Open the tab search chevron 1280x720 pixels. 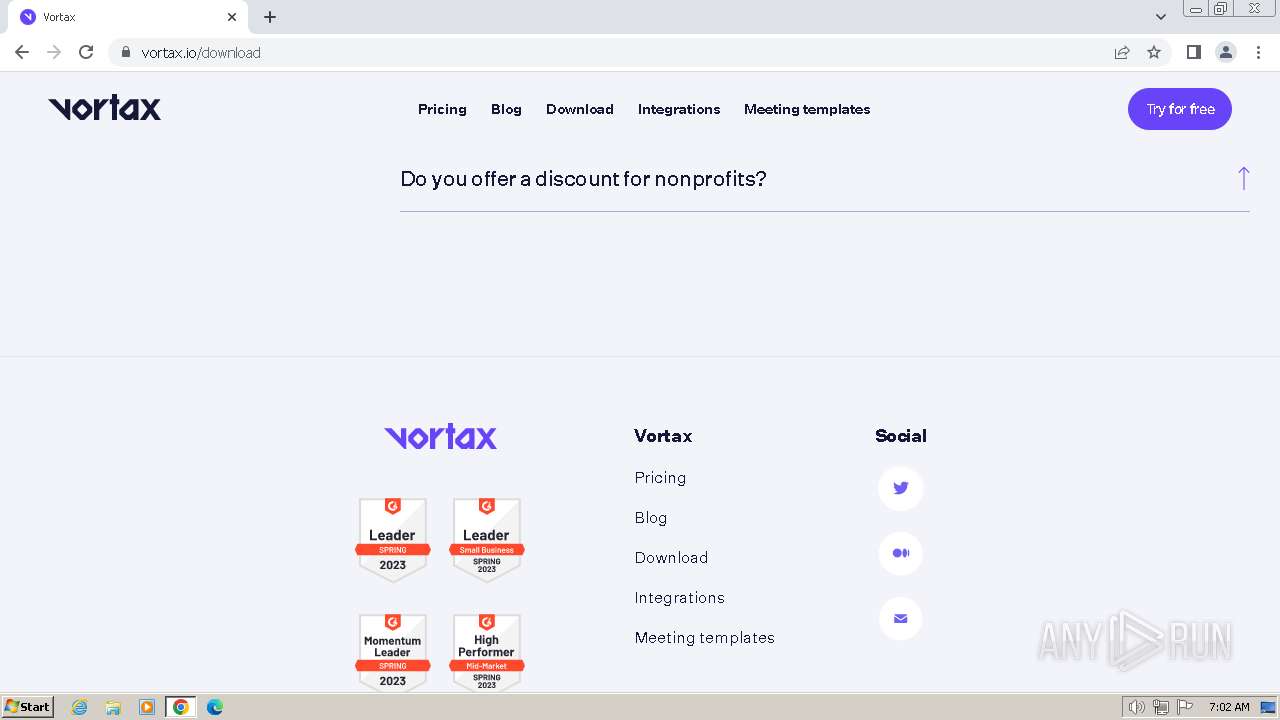point(1161,17)
